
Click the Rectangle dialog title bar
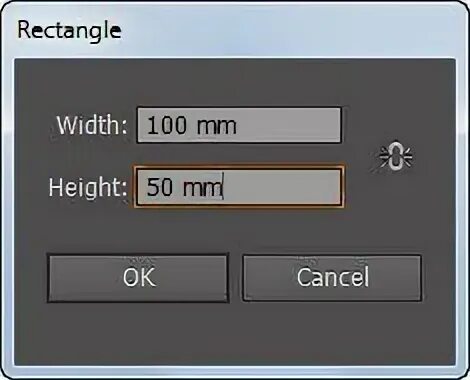(235, 30)
